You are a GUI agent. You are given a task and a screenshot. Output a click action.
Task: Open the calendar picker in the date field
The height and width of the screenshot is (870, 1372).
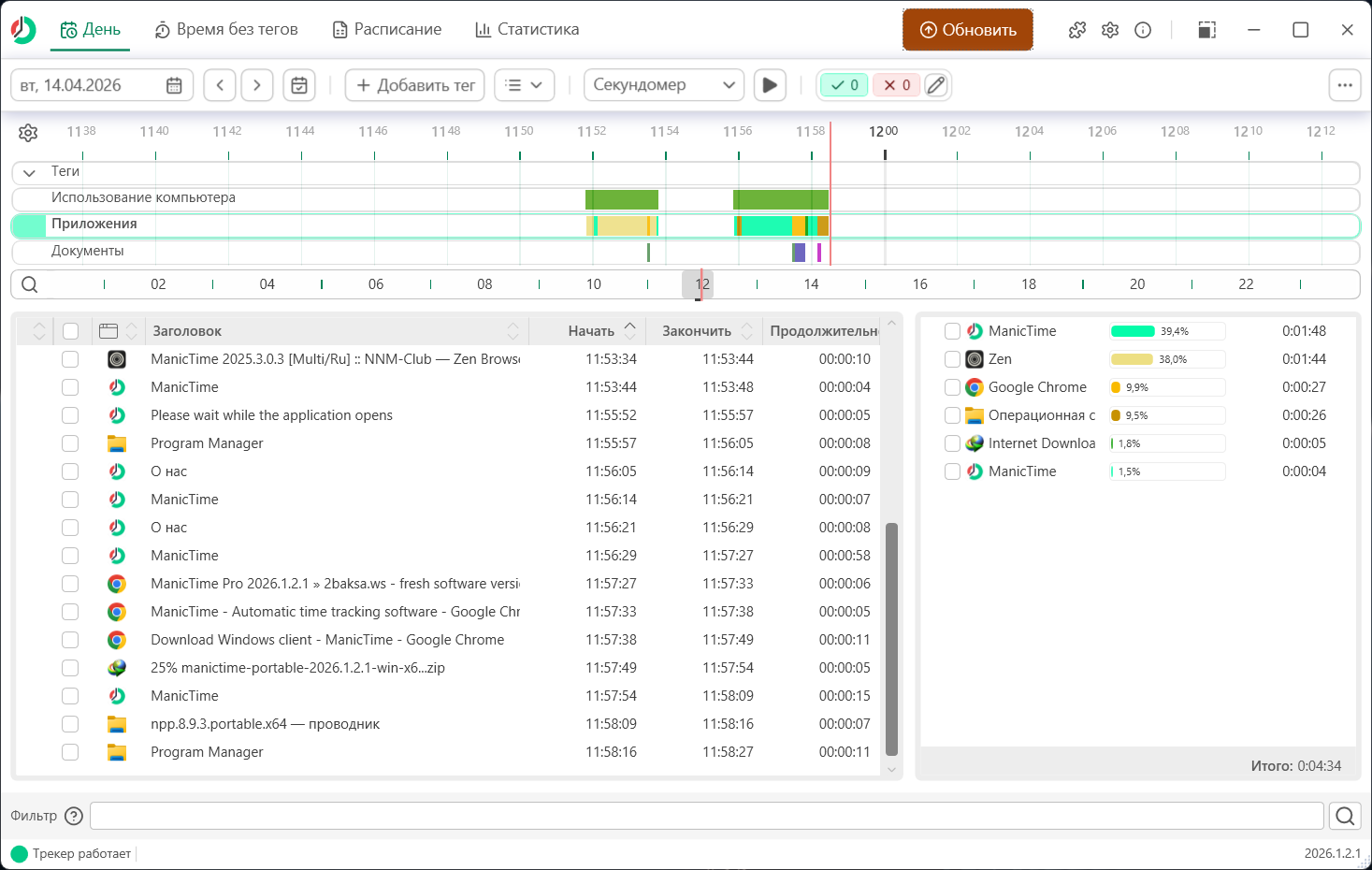pos(174,85)
